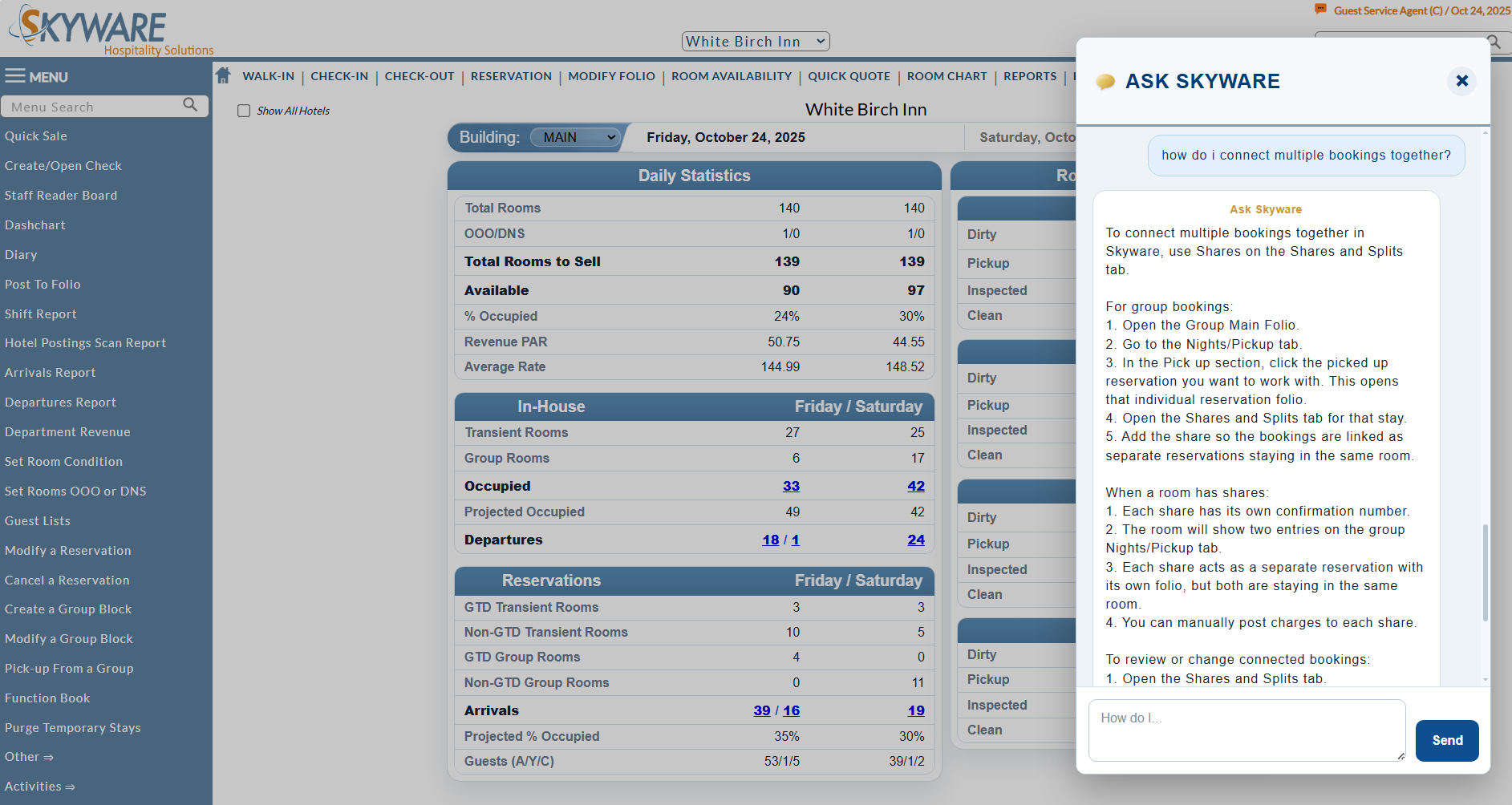
Task: Click the Menu Search magnifier icon
Action: click(190, 105)
